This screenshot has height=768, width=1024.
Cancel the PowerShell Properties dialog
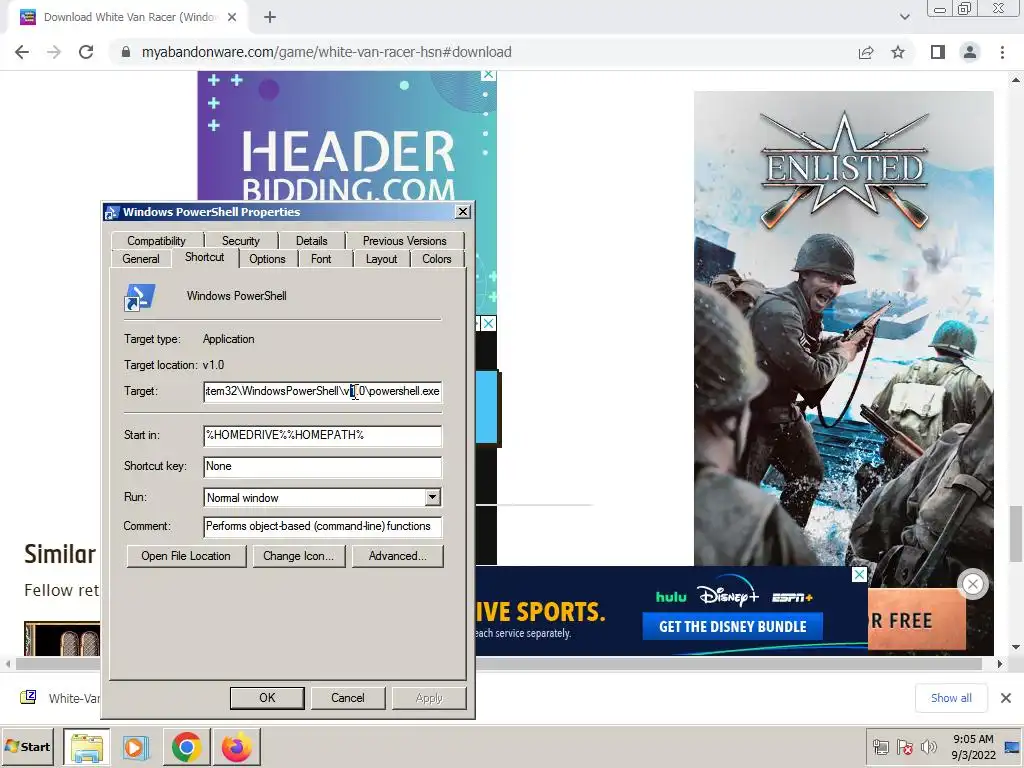(x=348, y=698)
